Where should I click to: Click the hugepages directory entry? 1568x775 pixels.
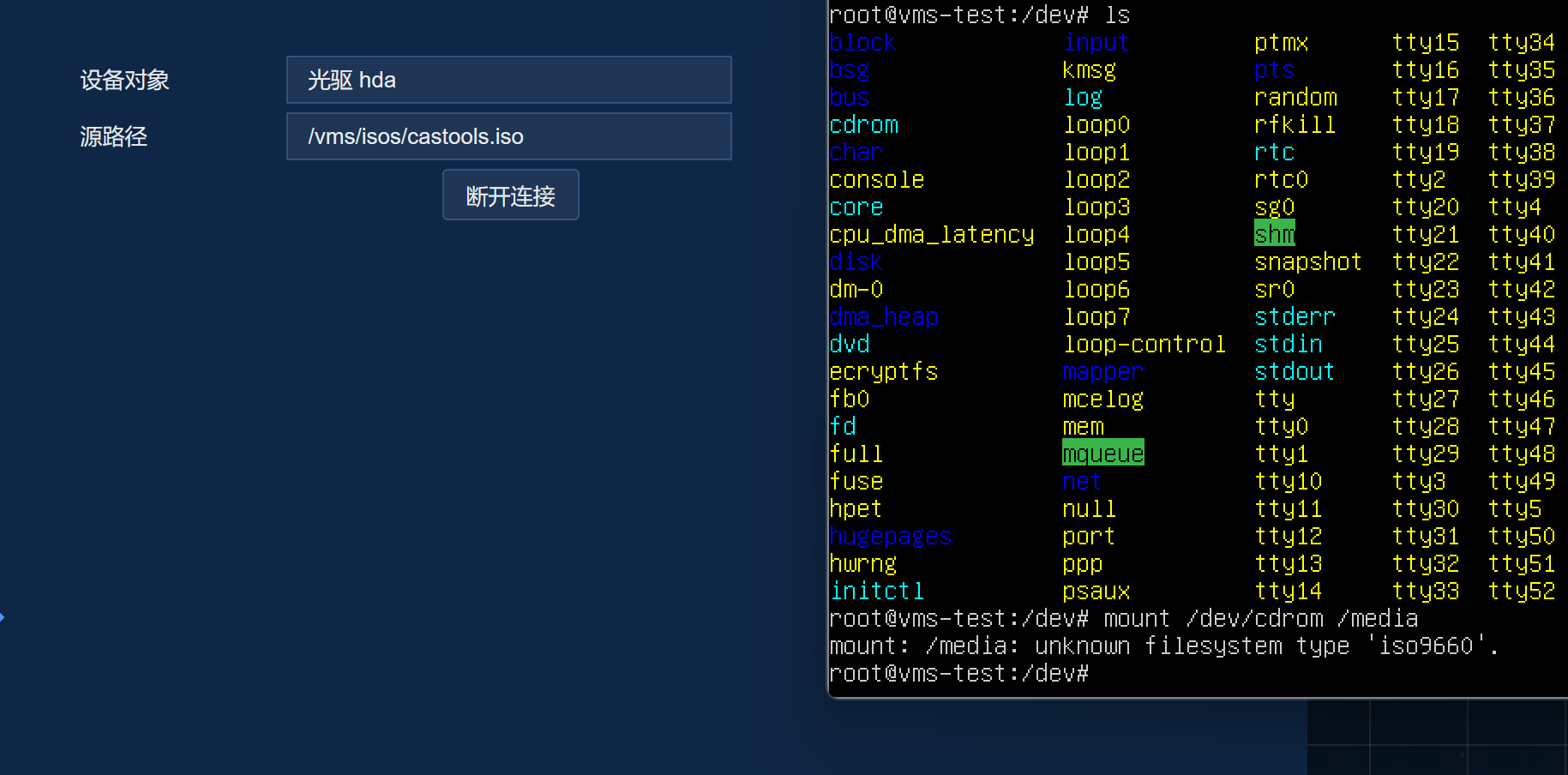pyautogui.click(x=890, y=536)
